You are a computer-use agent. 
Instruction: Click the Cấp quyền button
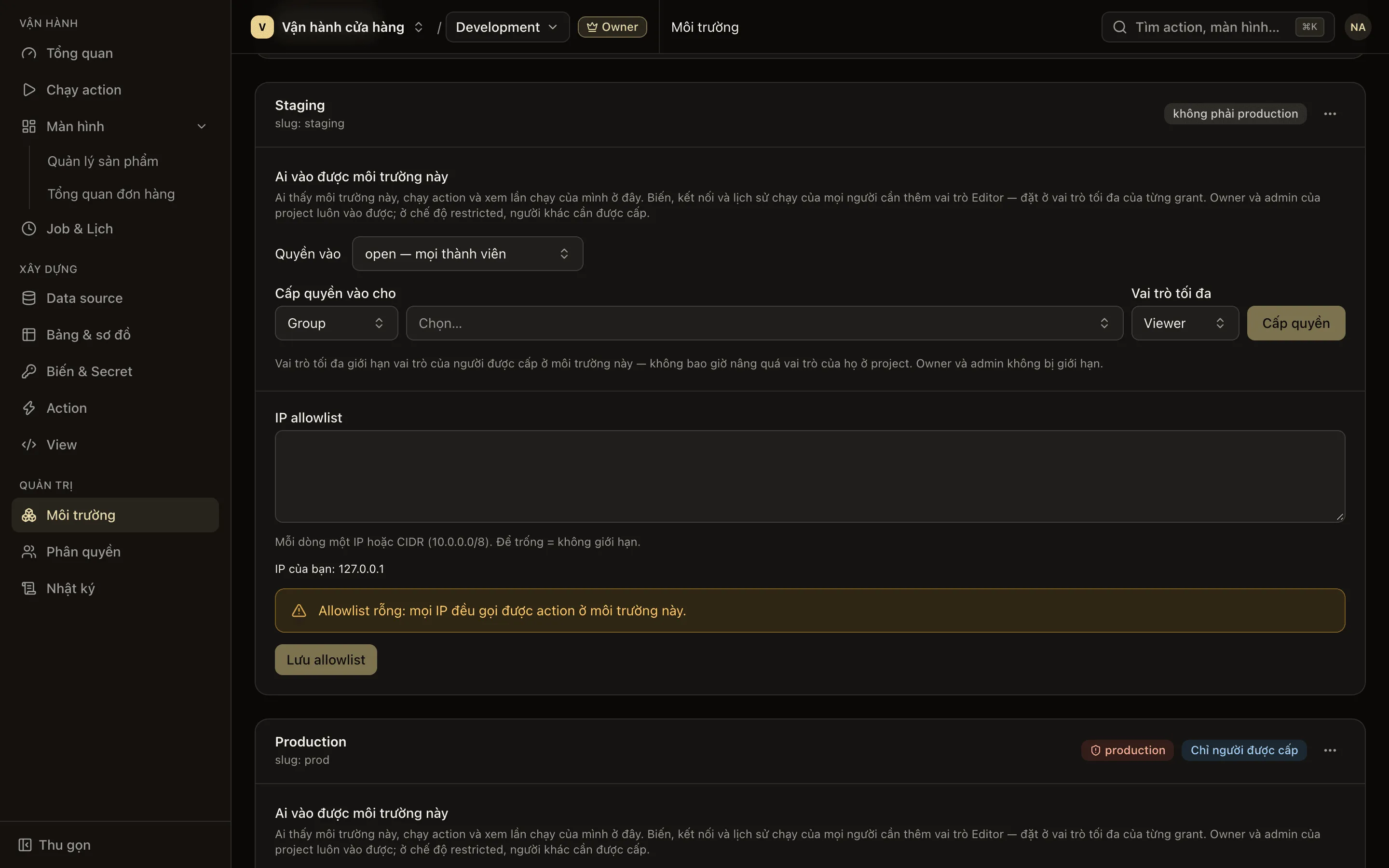[1296, 323]
